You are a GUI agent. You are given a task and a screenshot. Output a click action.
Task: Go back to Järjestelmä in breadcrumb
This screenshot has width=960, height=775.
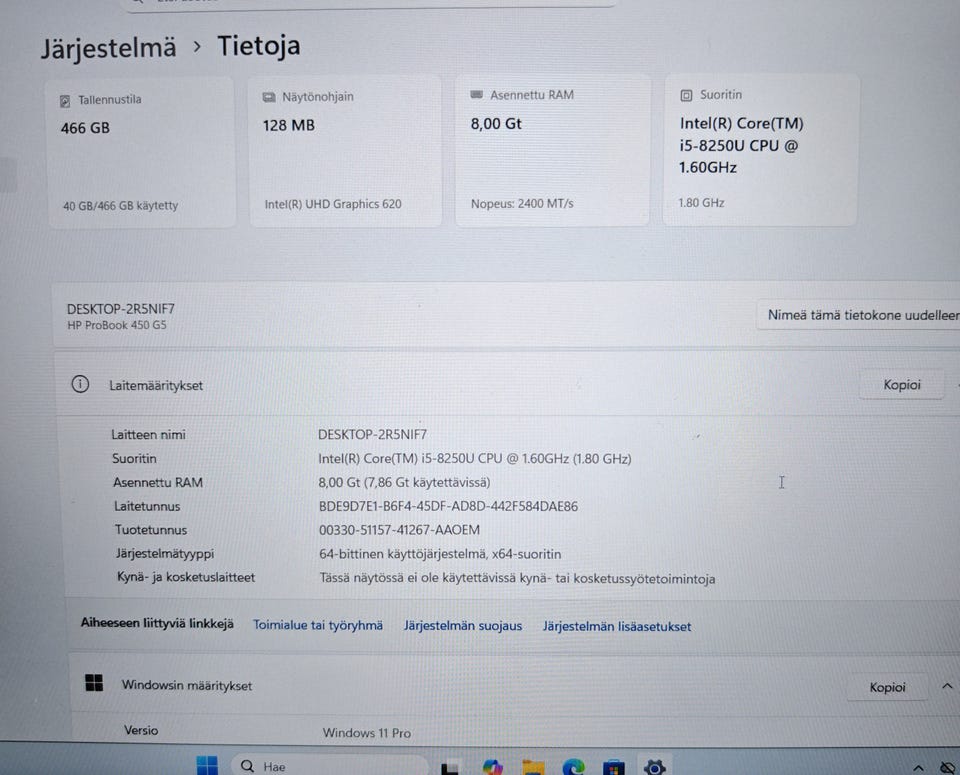point(108,48)
